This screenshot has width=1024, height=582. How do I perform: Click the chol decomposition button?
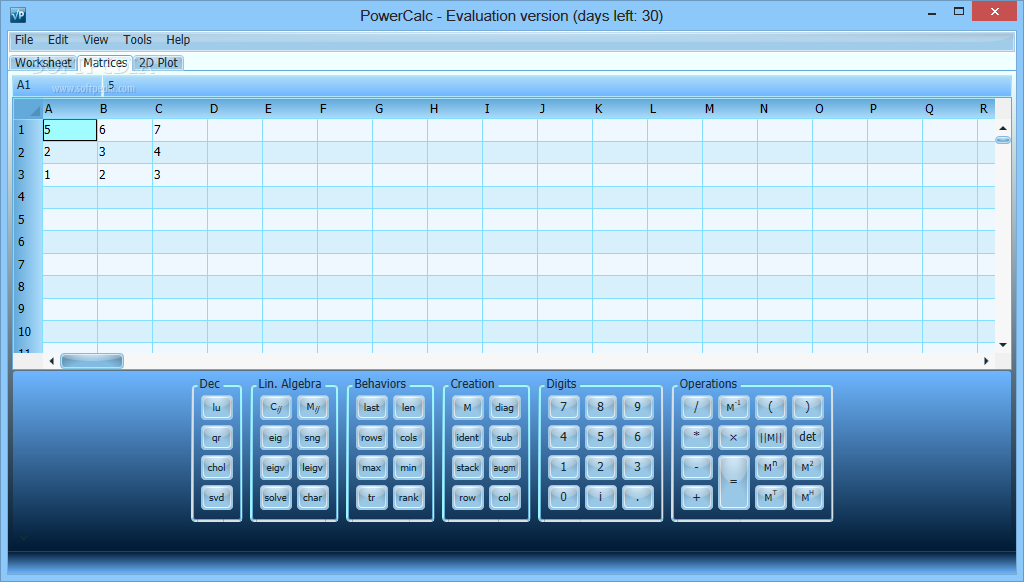tap(216, 468)
